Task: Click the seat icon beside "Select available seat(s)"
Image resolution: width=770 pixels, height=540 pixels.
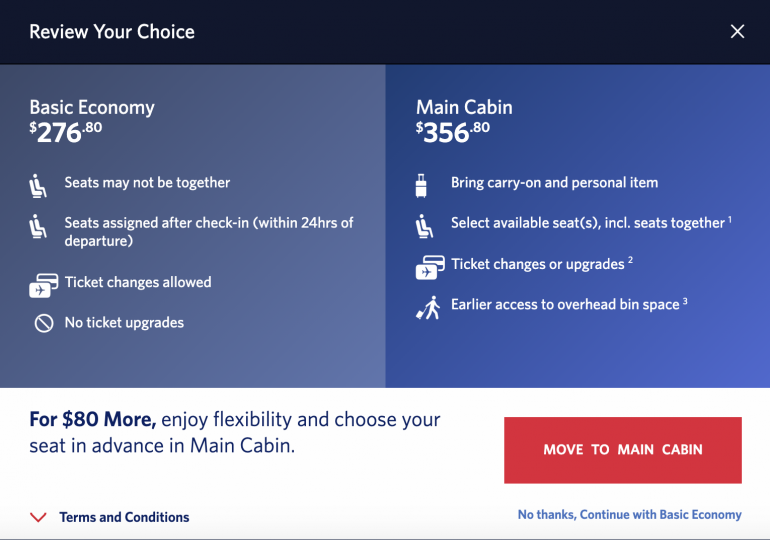Action: pyautogui.click(x=425, y=226)
